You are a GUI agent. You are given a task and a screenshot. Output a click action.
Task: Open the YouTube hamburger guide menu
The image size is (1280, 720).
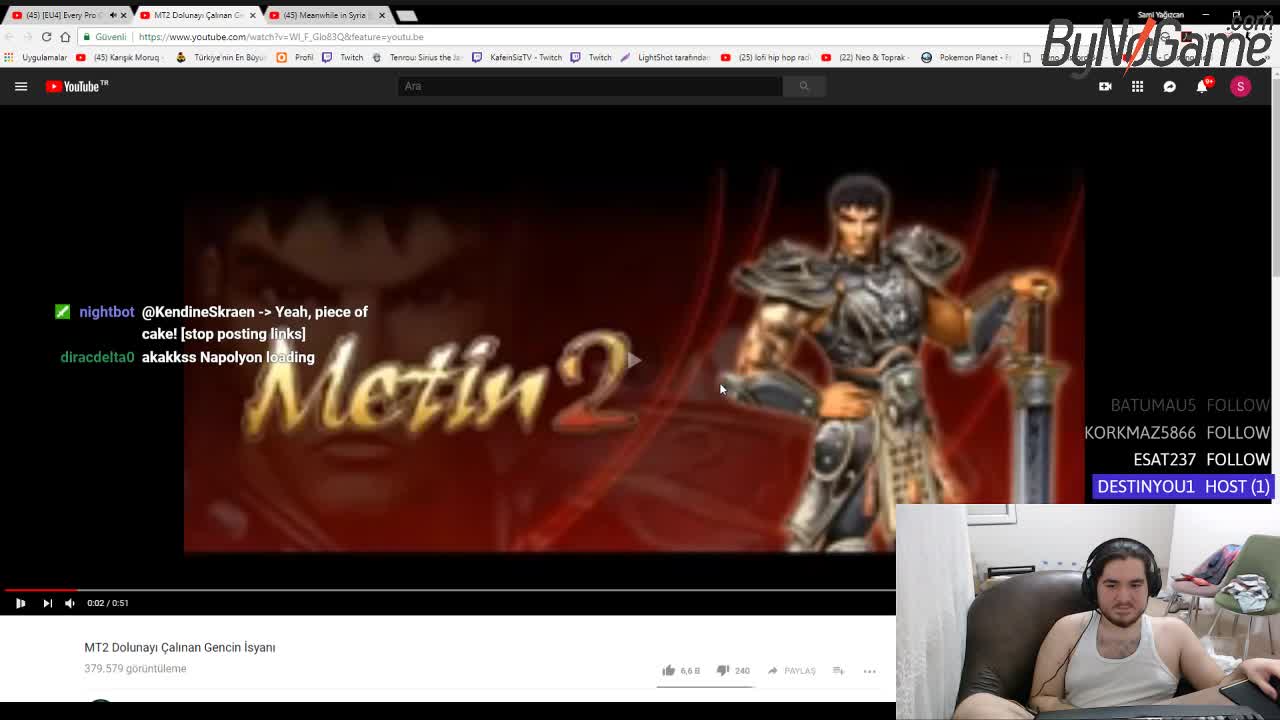click(21, 86)
